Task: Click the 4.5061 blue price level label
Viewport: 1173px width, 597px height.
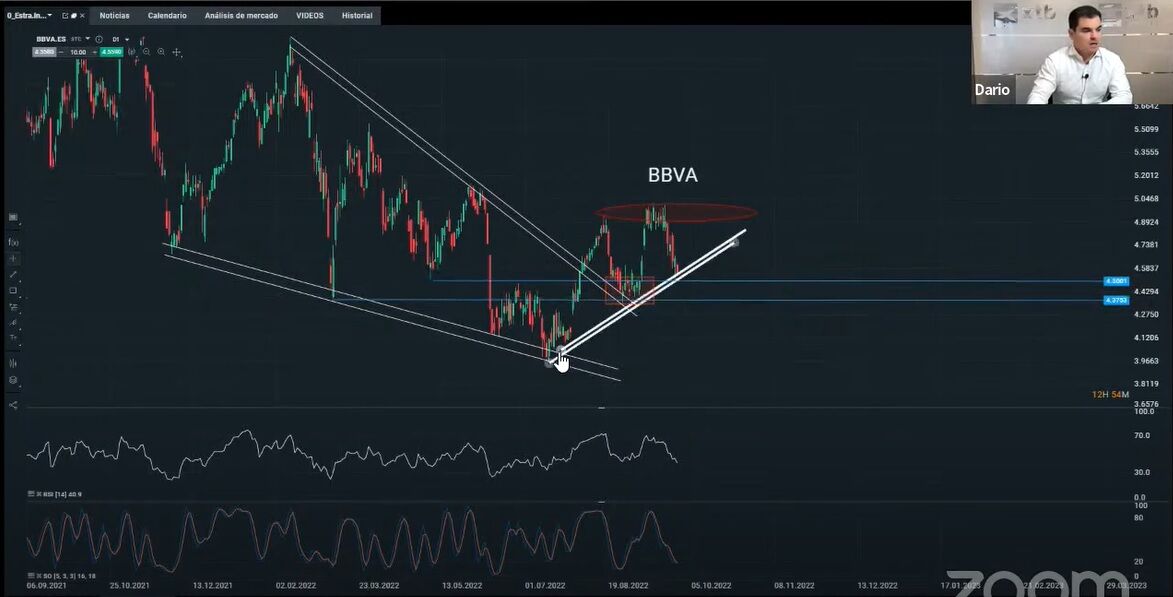Action: coord(1116,281)
